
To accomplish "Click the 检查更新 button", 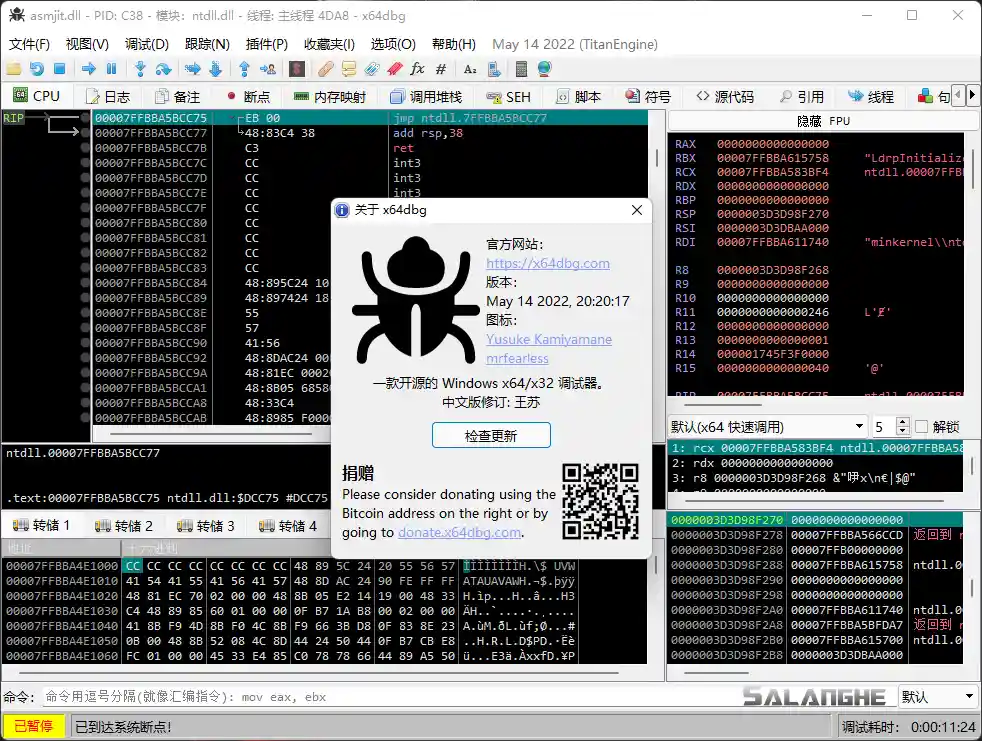I will (x=491, y=435).
